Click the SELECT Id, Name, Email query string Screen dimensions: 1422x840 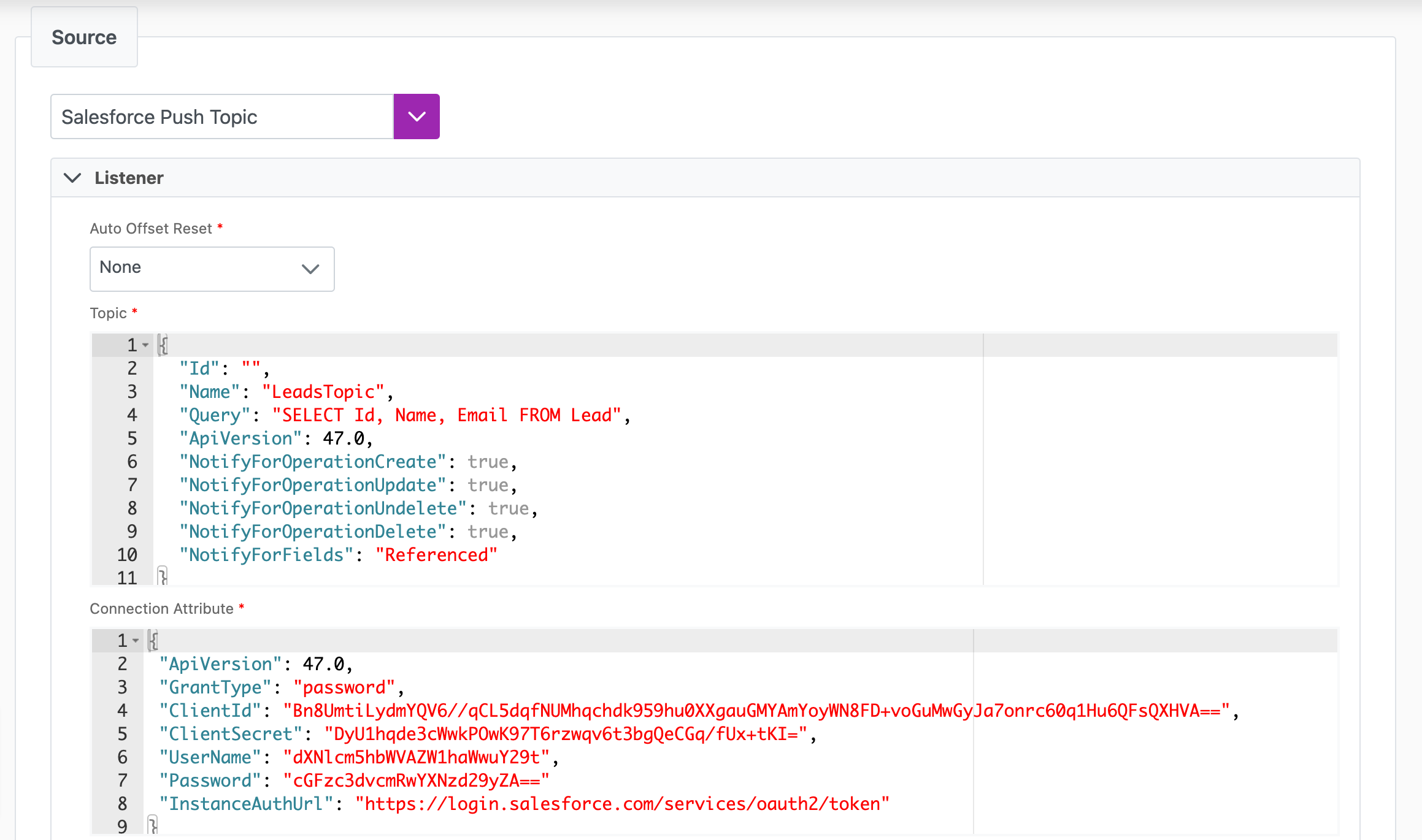(447, 415)
